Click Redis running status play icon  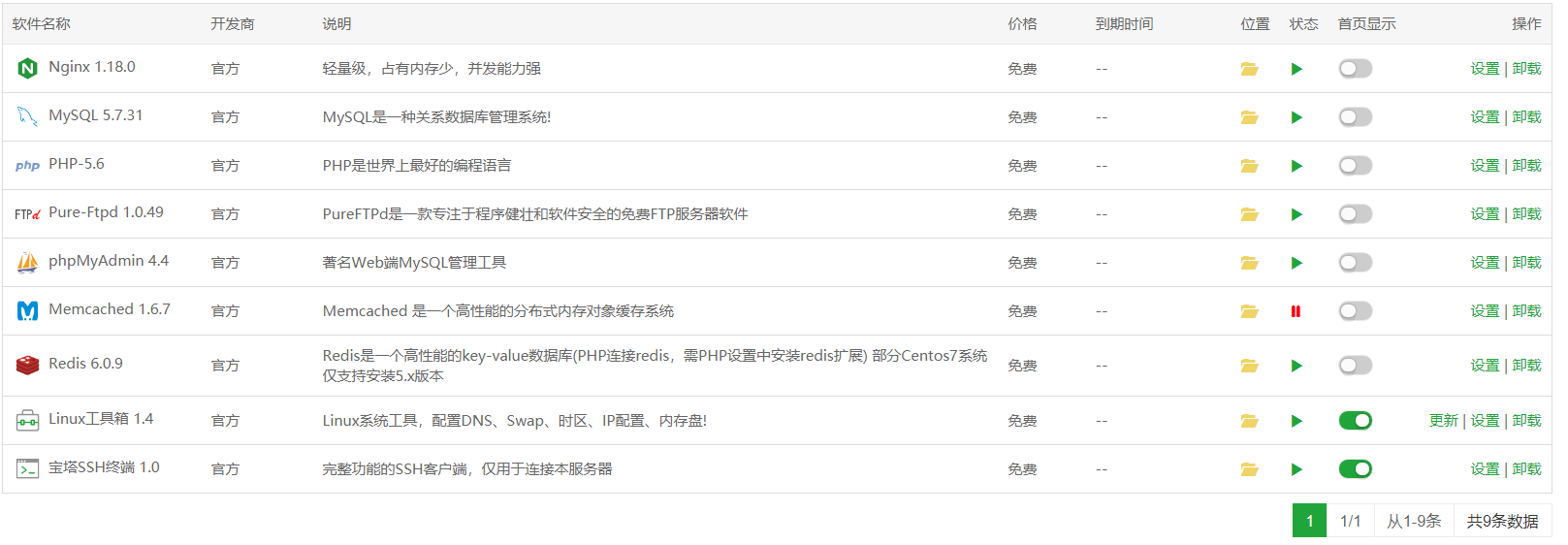point(1296,366)
